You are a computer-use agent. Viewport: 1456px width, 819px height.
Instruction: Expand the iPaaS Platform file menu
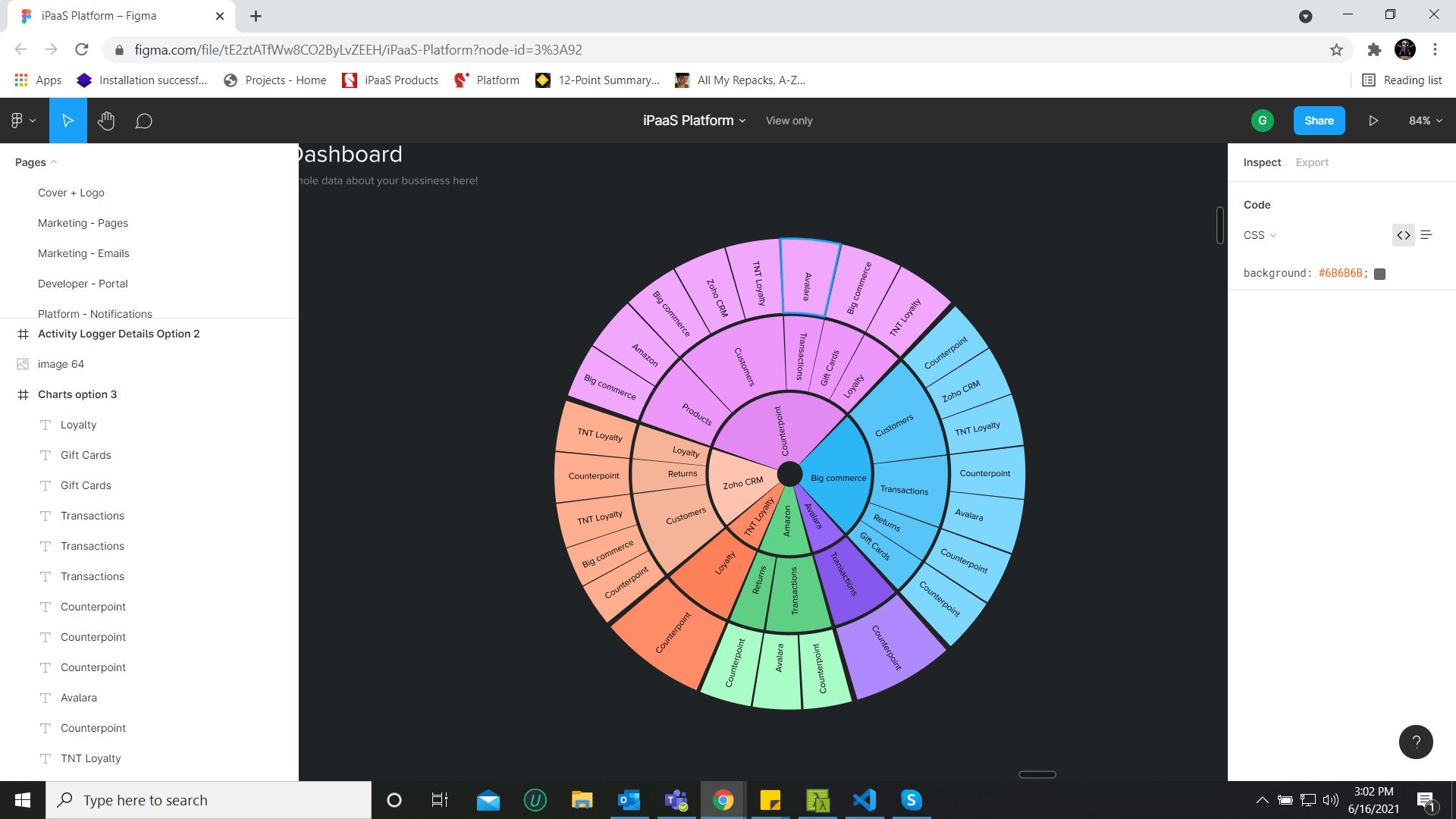[x=694, y=121]
